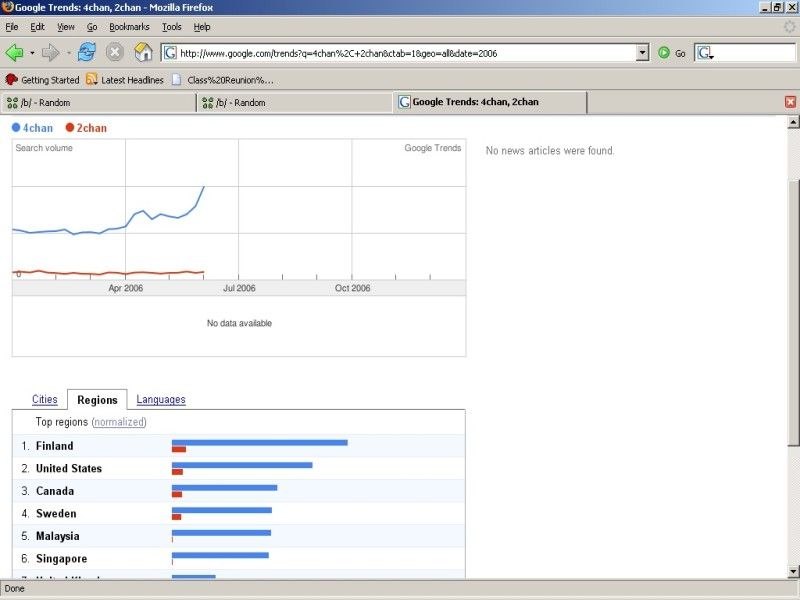This screenshot has width=800, height=600.
Task: Open the search engine selector dropdown
Action: click(x=705, y=53)
